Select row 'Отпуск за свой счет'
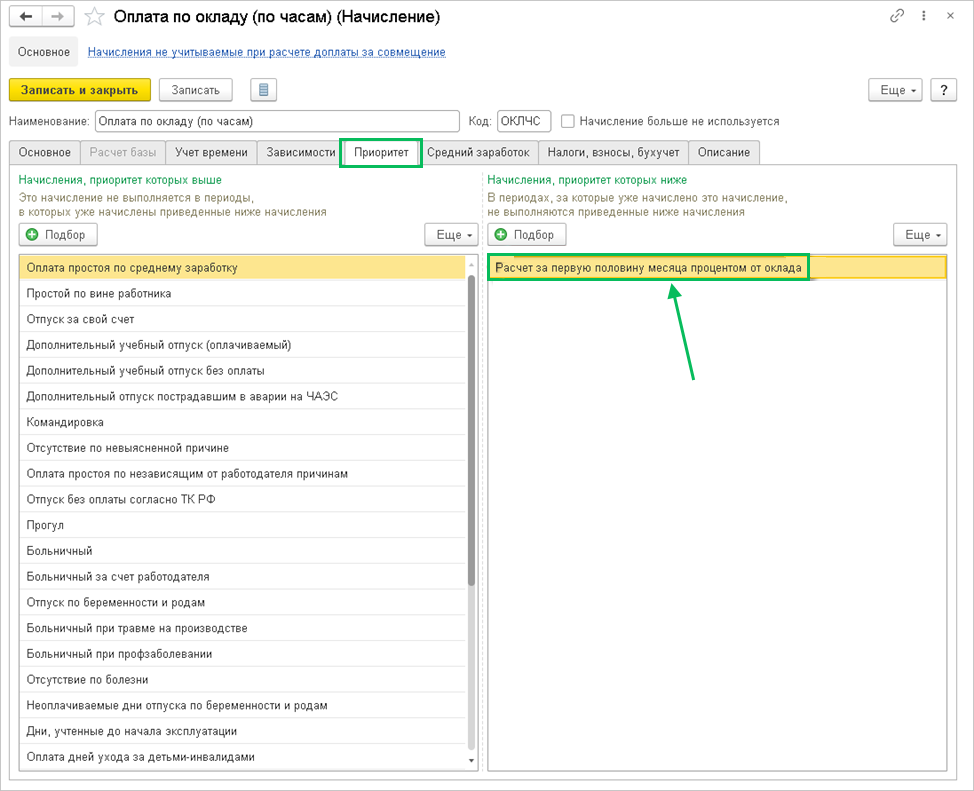This screenshot has height=791, width=974. (x=243, y=319)
